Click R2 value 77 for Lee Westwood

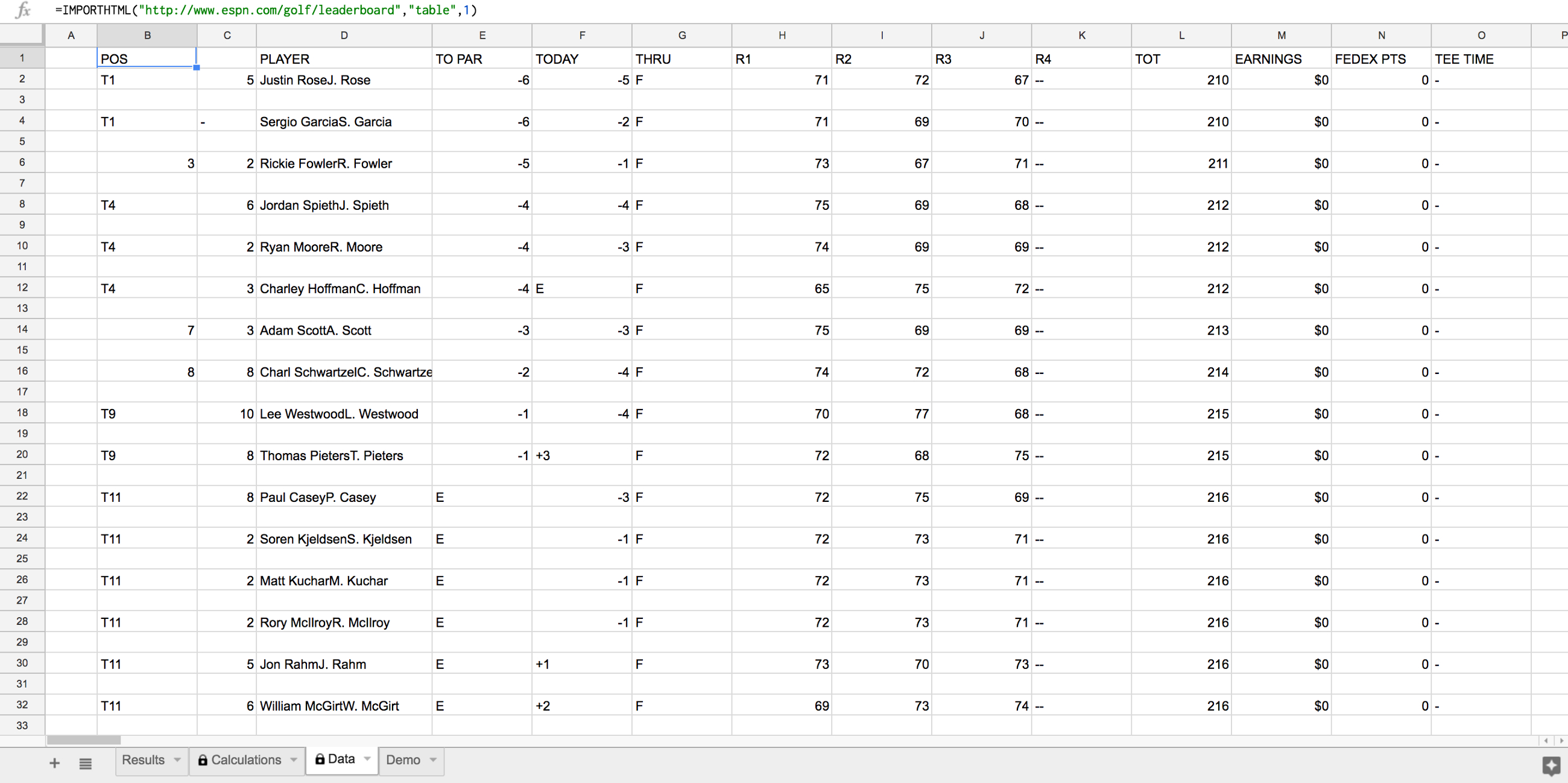tap(881, 413)
